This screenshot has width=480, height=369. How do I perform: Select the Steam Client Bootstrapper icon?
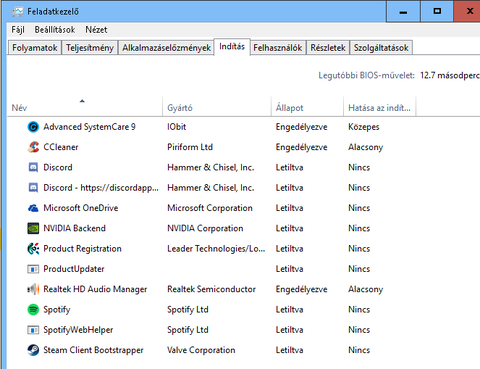pos(33,350)
